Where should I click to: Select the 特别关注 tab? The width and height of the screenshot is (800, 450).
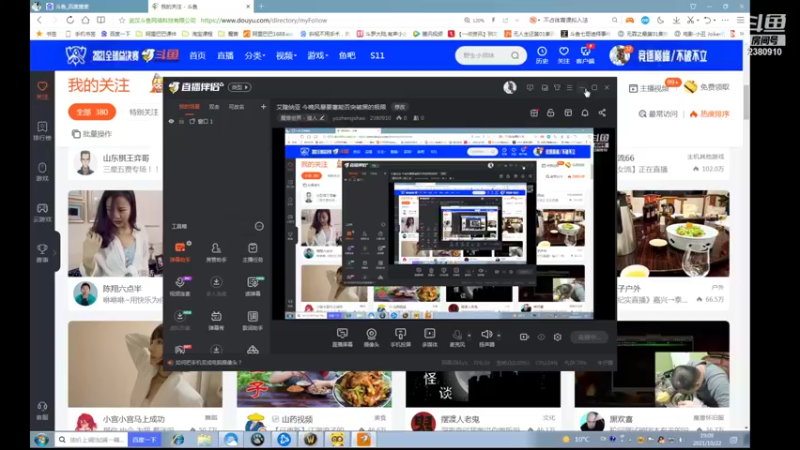144,112
